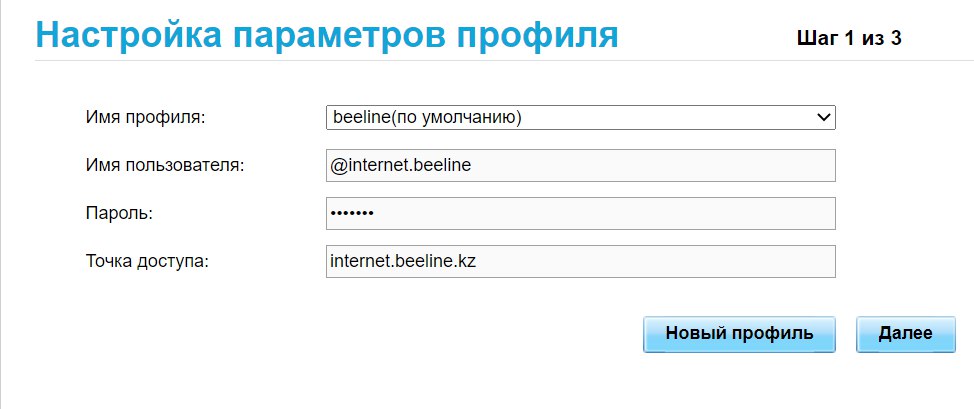974x409 pixels.
Task: Click the Точка доступа label
Action: (x=148, y=261)
